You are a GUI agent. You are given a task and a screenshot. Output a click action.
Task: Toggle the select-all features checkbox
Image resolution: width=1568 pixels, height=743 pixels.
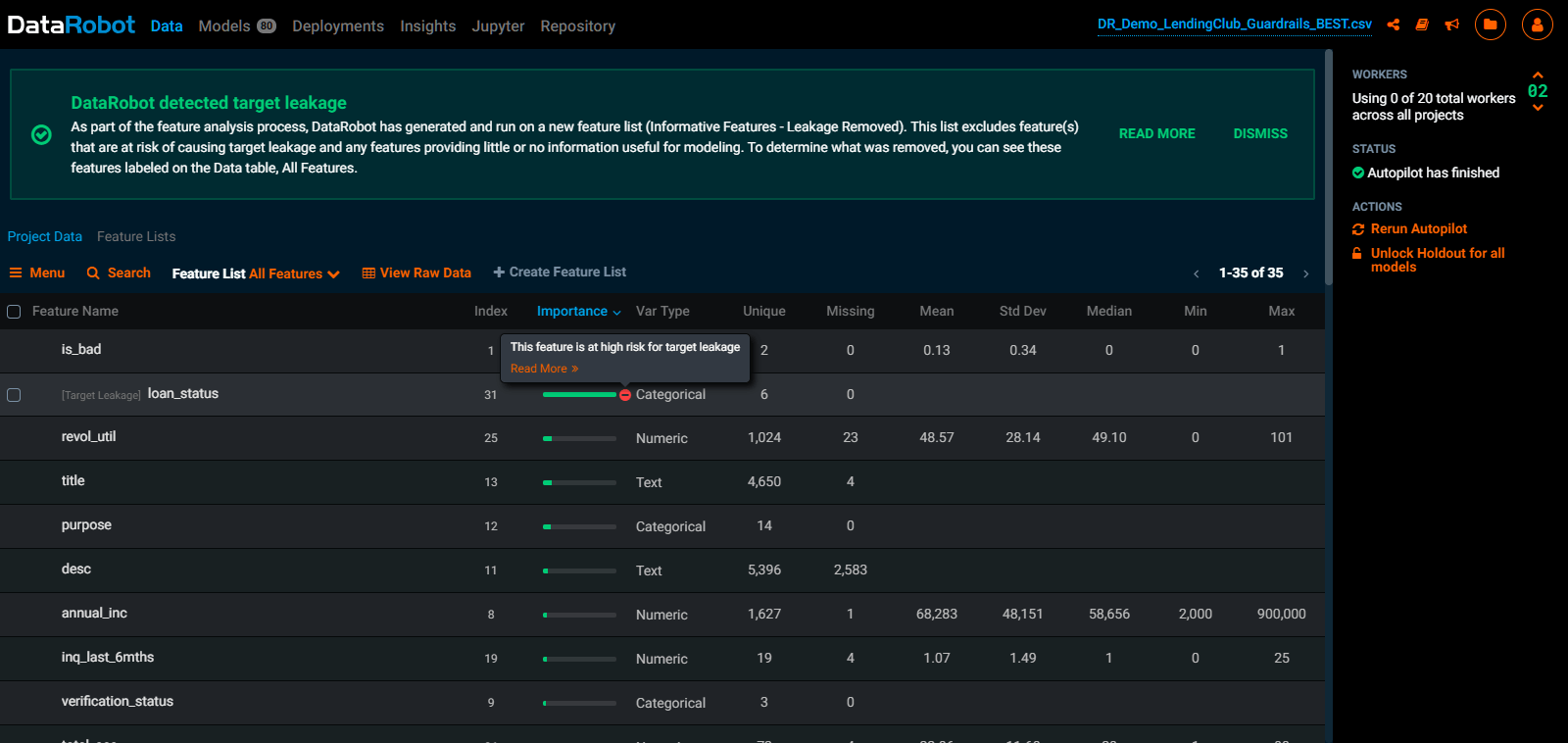tap(14, 312)
